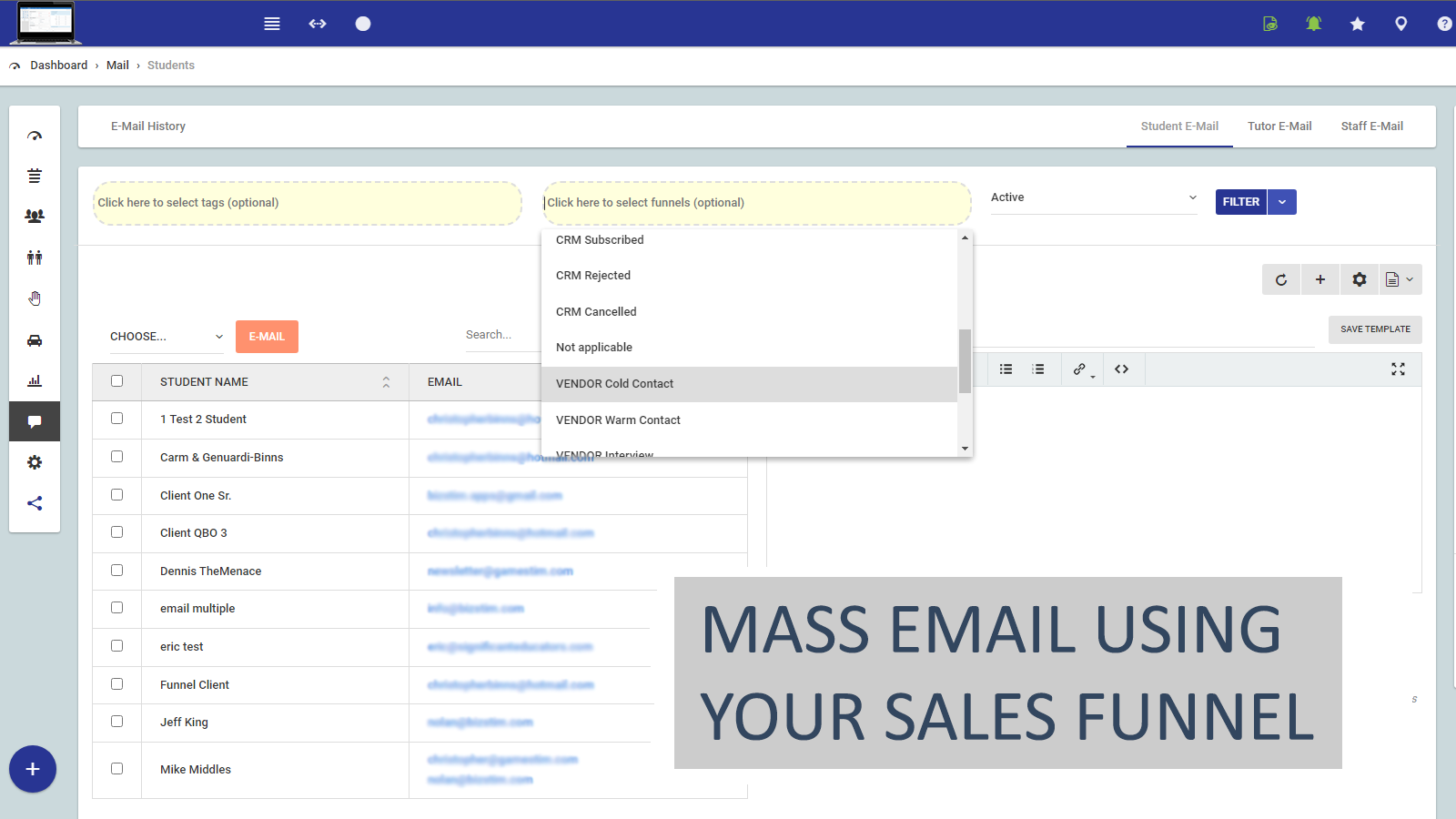
Task: Open the car icon in sidebar
Action: [x=35, y=341]
